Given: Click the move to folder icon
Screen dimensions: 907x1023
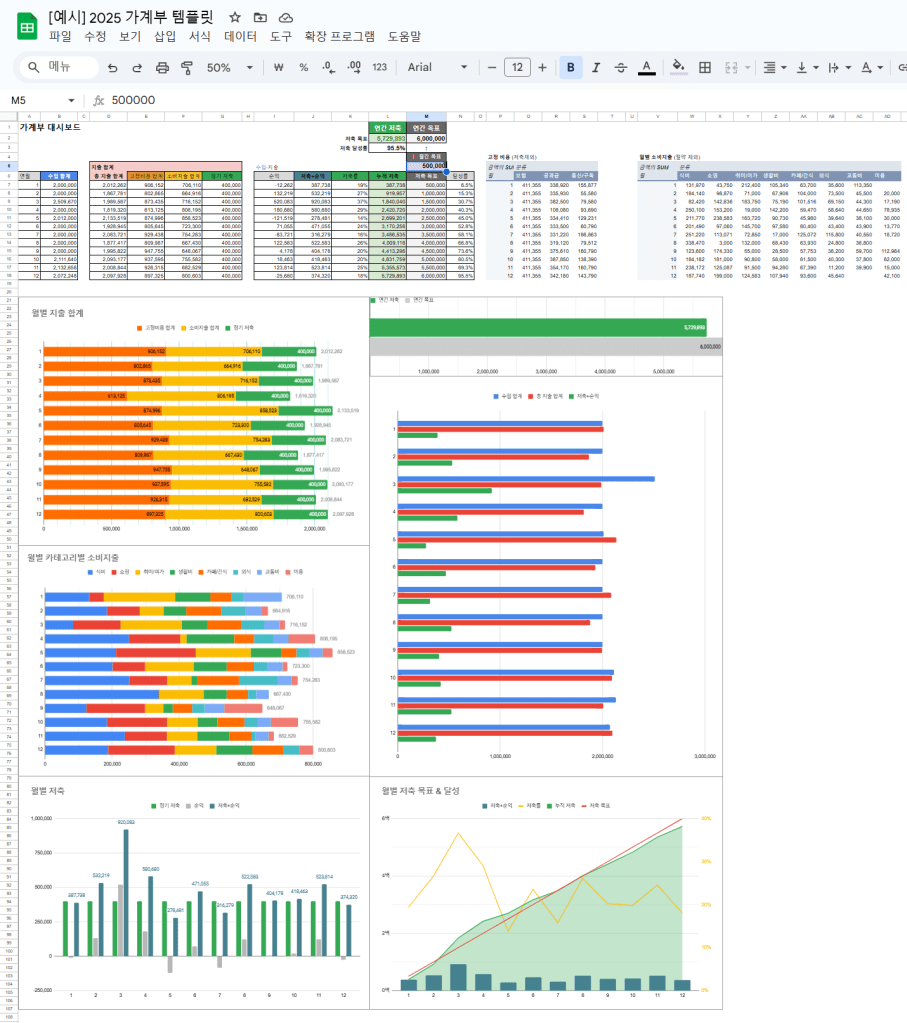Looking at the screenshot, I should click(261, 17).
